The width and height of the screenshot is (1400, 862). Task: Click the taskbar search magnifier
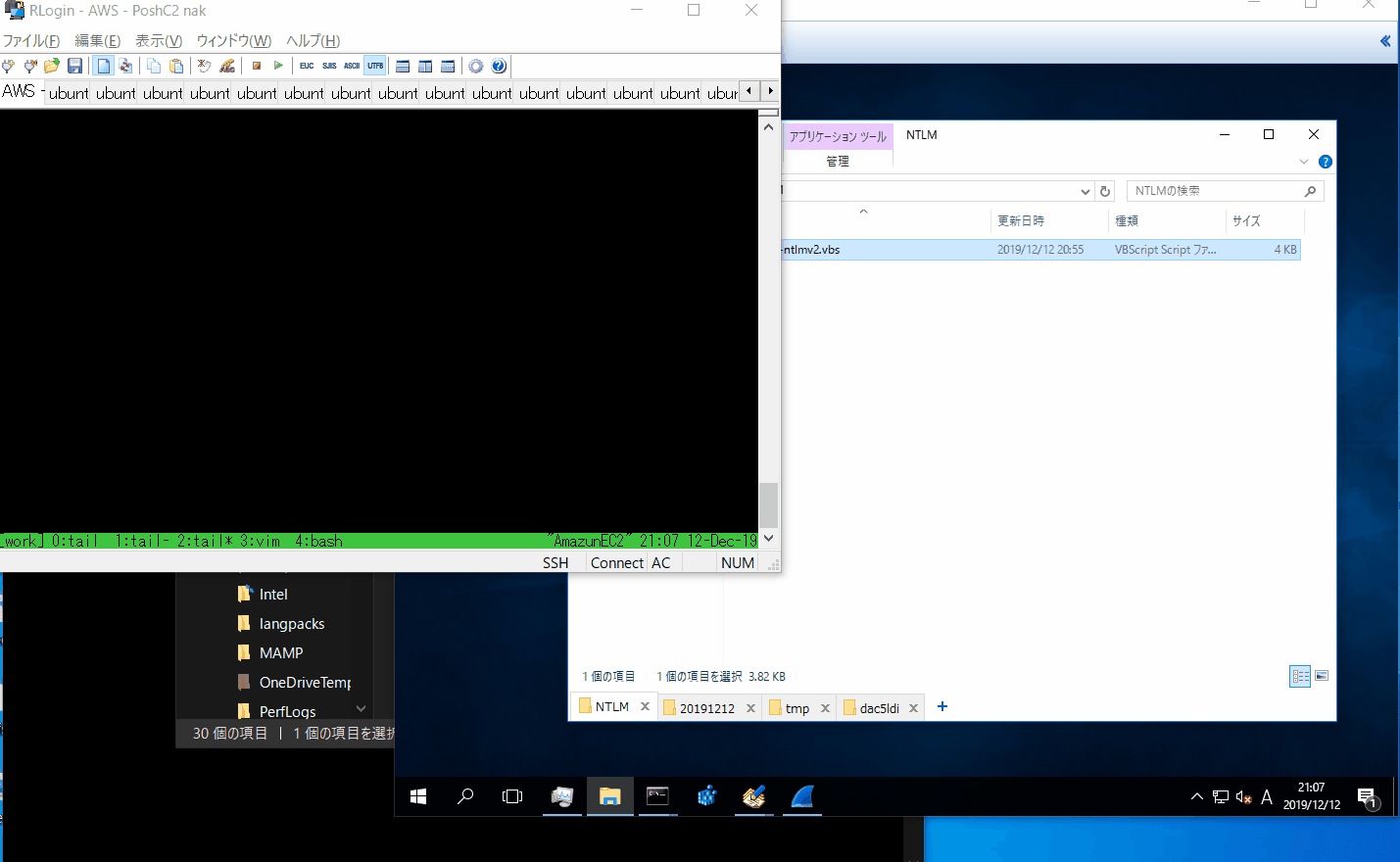point(465,796)
